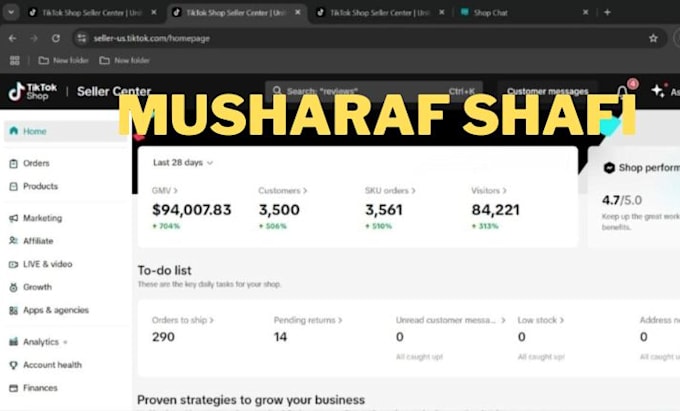680x411 pixels.
Task: Open the first New folder bookmark
Action: (63, 60)
